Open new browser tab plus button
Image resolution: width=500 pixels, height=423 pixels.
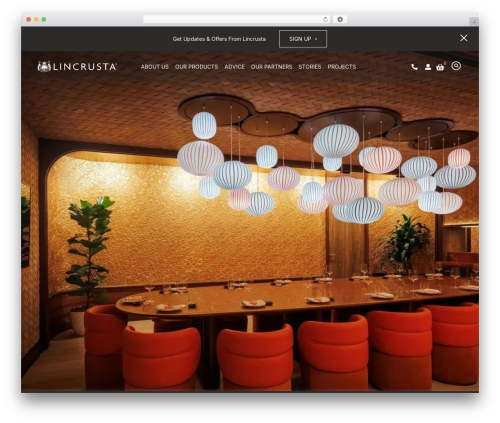click(474, 22)
